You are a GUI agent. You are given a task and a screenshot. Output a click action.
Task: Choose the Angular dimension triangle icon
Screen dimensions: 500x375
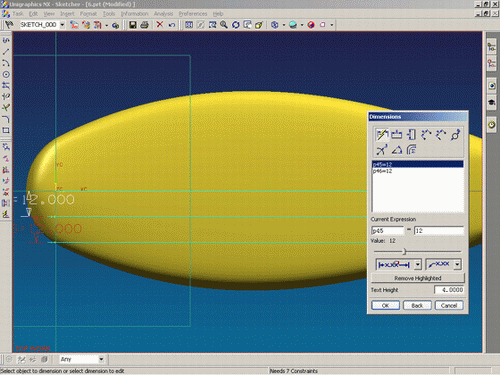[397, 150]
